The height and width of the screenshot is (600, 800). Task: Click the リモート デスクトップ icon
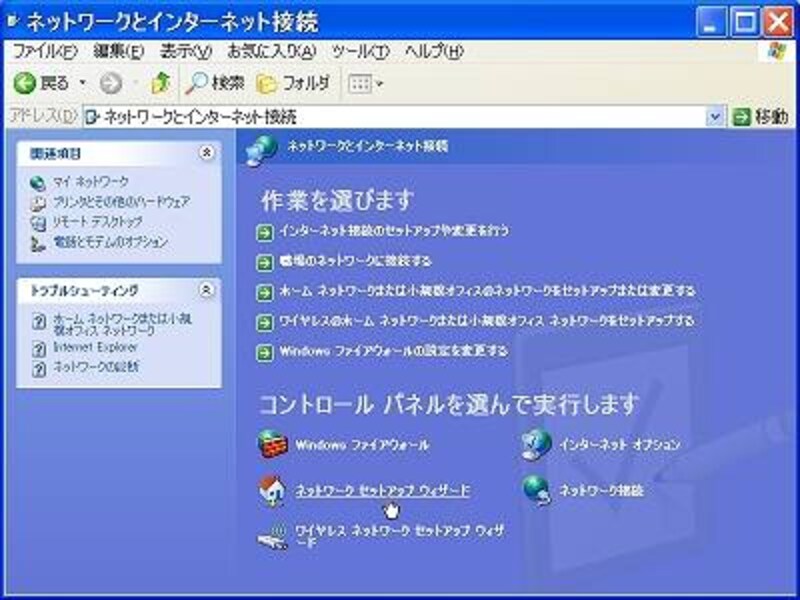click(x=37, y=223)
